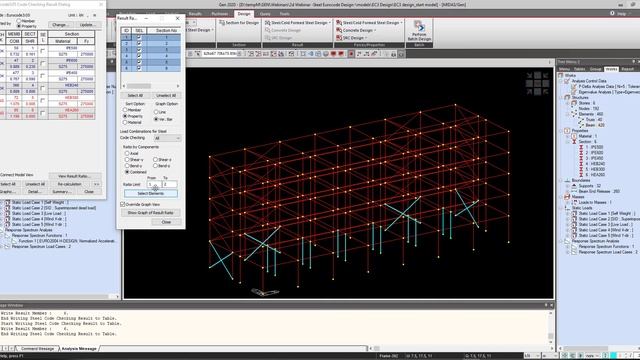
Task: Click HEA260 section icon in Works tree
Action: click(581, 175)
